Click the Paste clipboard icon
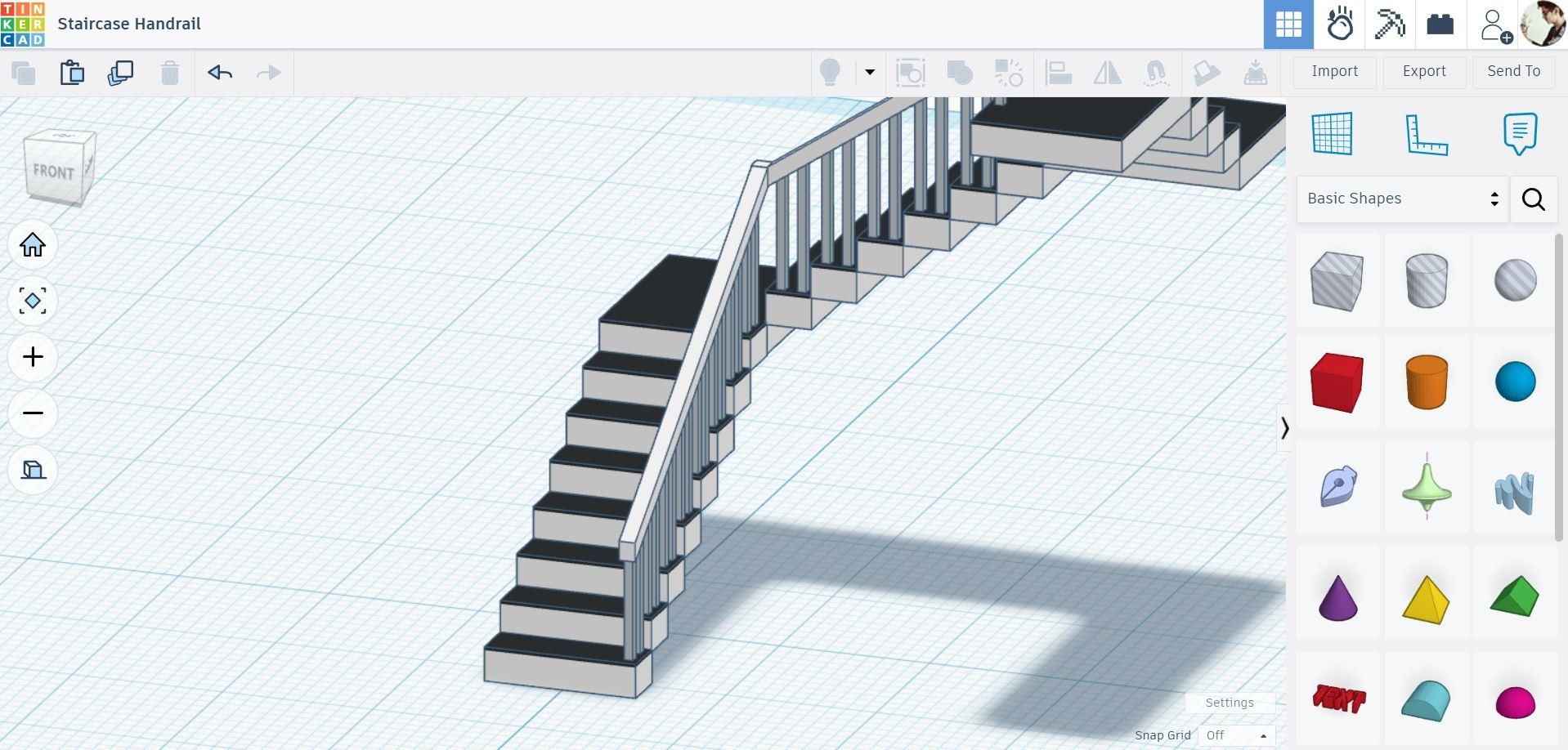Viewport: 1568px width, 750px height. pos(72,73)
